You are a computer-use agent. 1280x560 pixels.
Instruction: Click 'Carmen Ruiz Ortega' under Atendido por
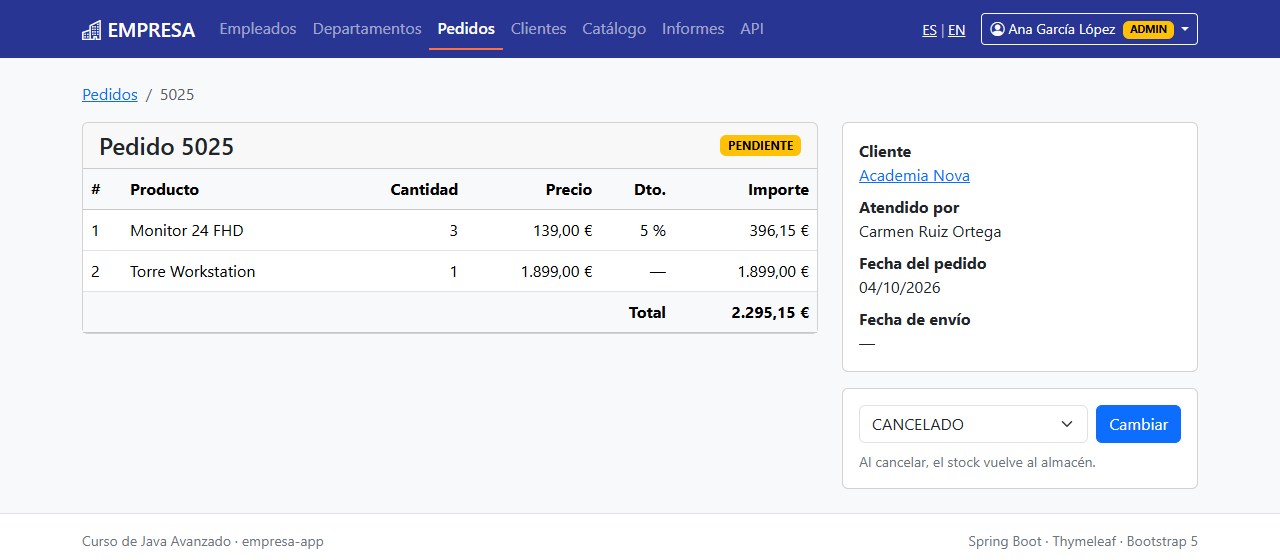point(930,232)
